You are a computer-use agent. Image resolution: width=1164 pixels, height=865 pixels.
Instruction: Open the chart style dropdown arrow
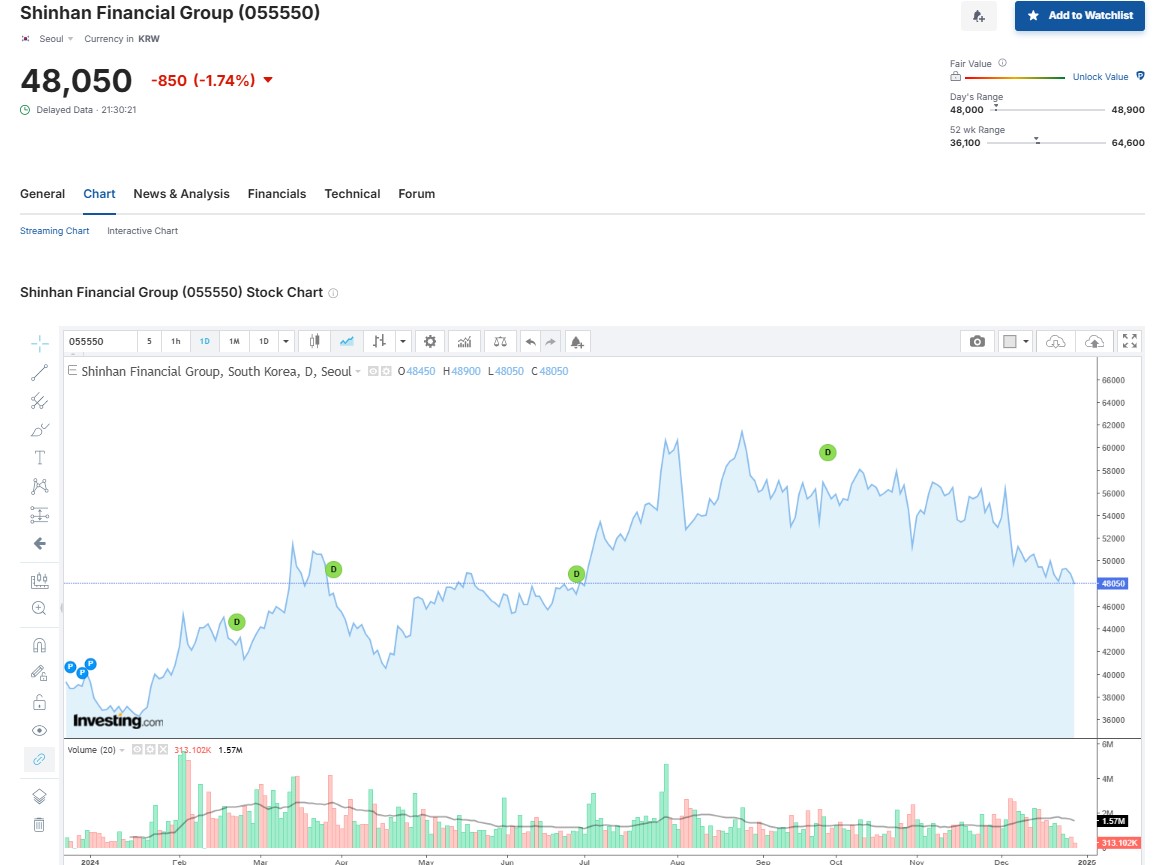coord(403,342)
